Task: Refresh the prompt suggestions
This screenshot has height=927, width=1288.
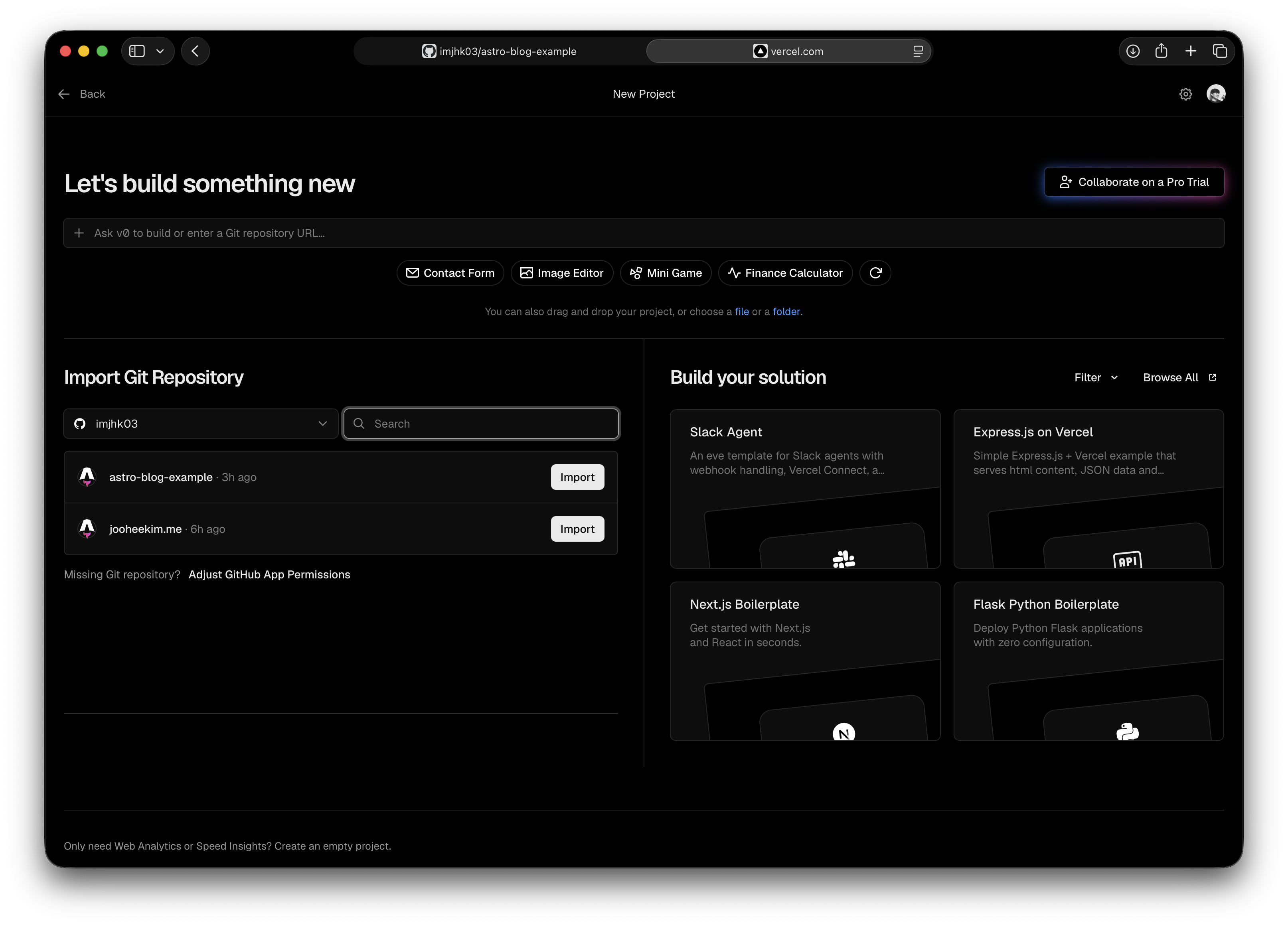Action: click(x=875, y=273)
